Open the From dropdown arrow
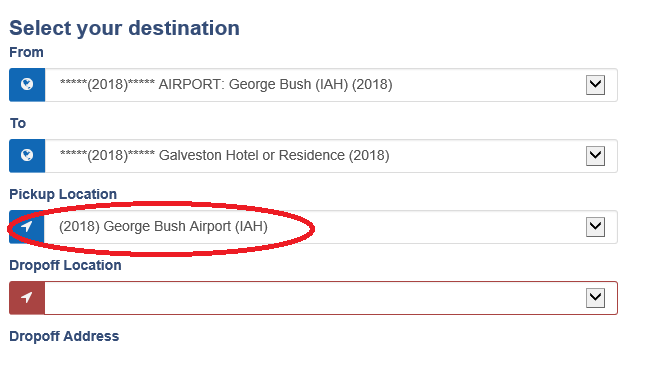 click(x=595, y=85)
